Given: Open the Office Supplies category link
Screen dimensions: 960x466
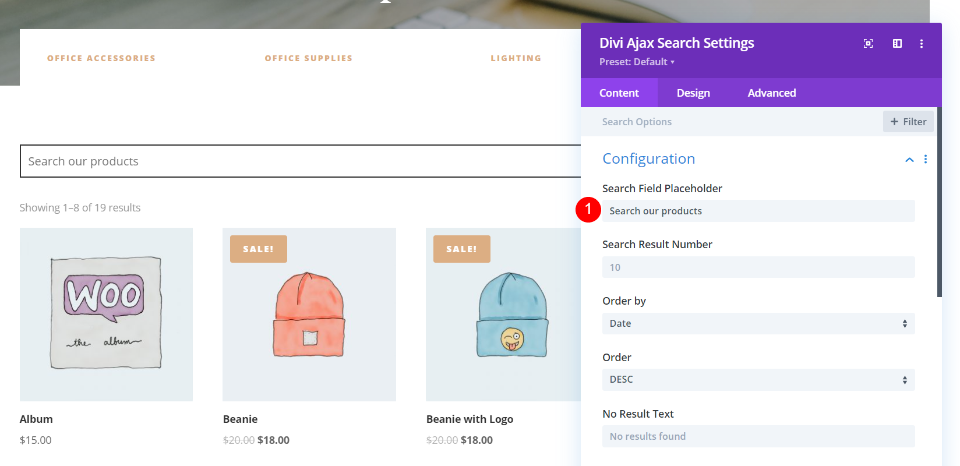Looking at the screenshot, I should pyautogui.click(x=308, y=58).
